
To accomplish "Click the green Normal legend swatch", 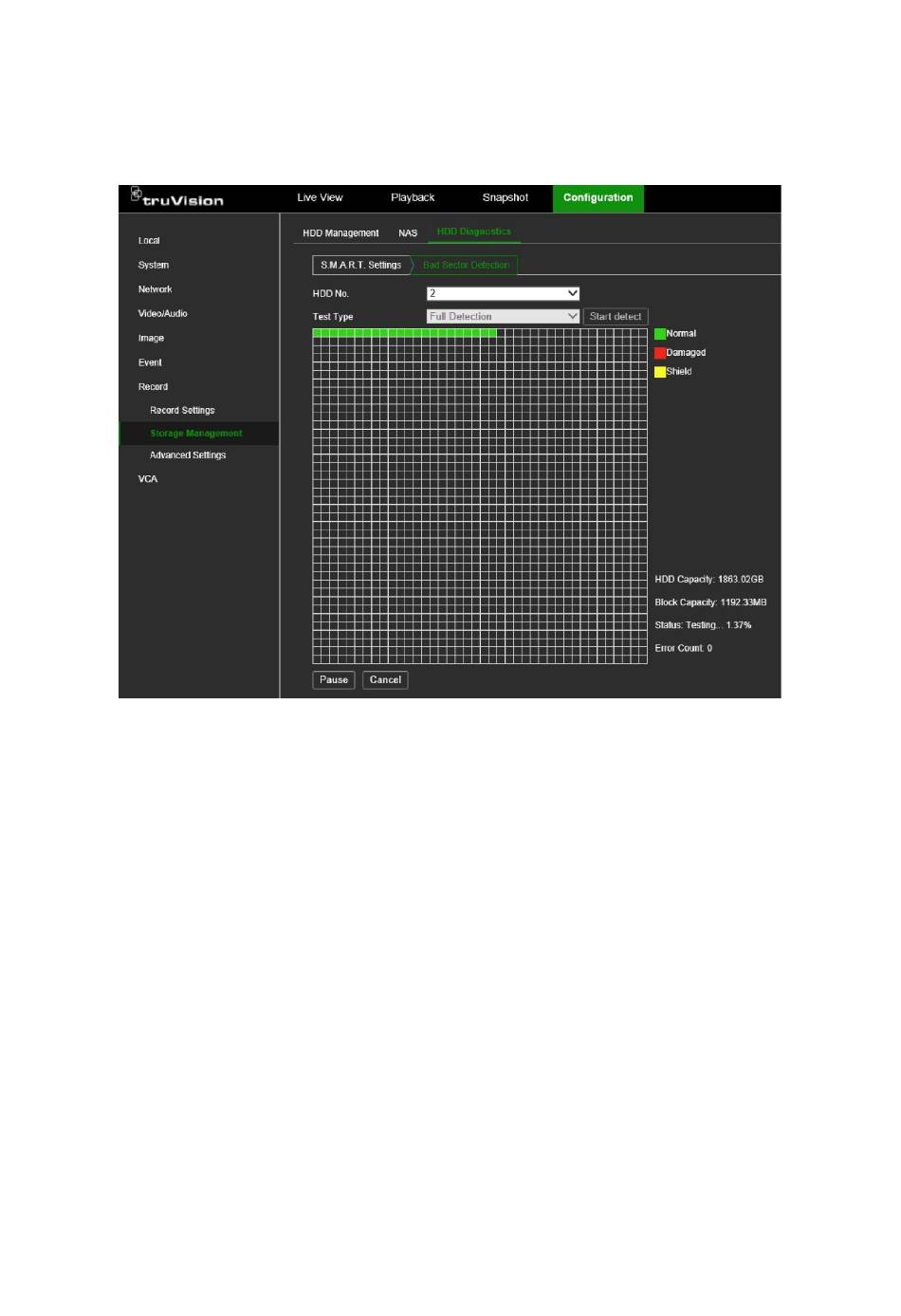I will [660, 334].
